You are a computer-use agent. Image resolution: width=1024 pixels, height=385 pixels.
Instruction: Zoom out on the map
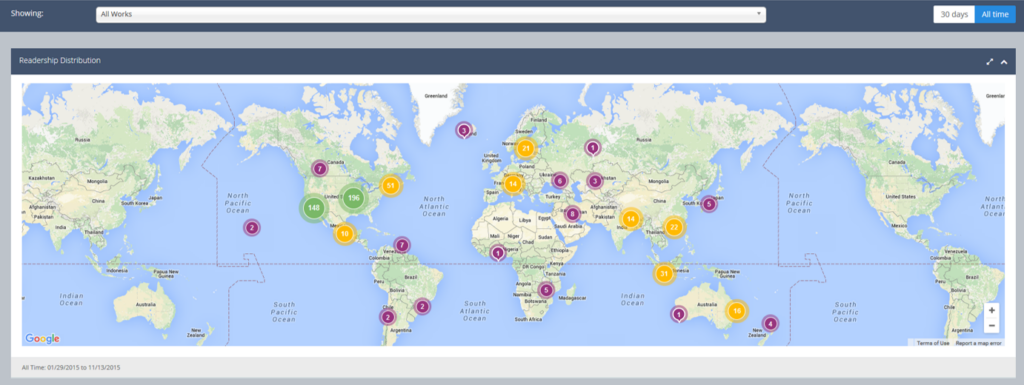tap(991, 325)
